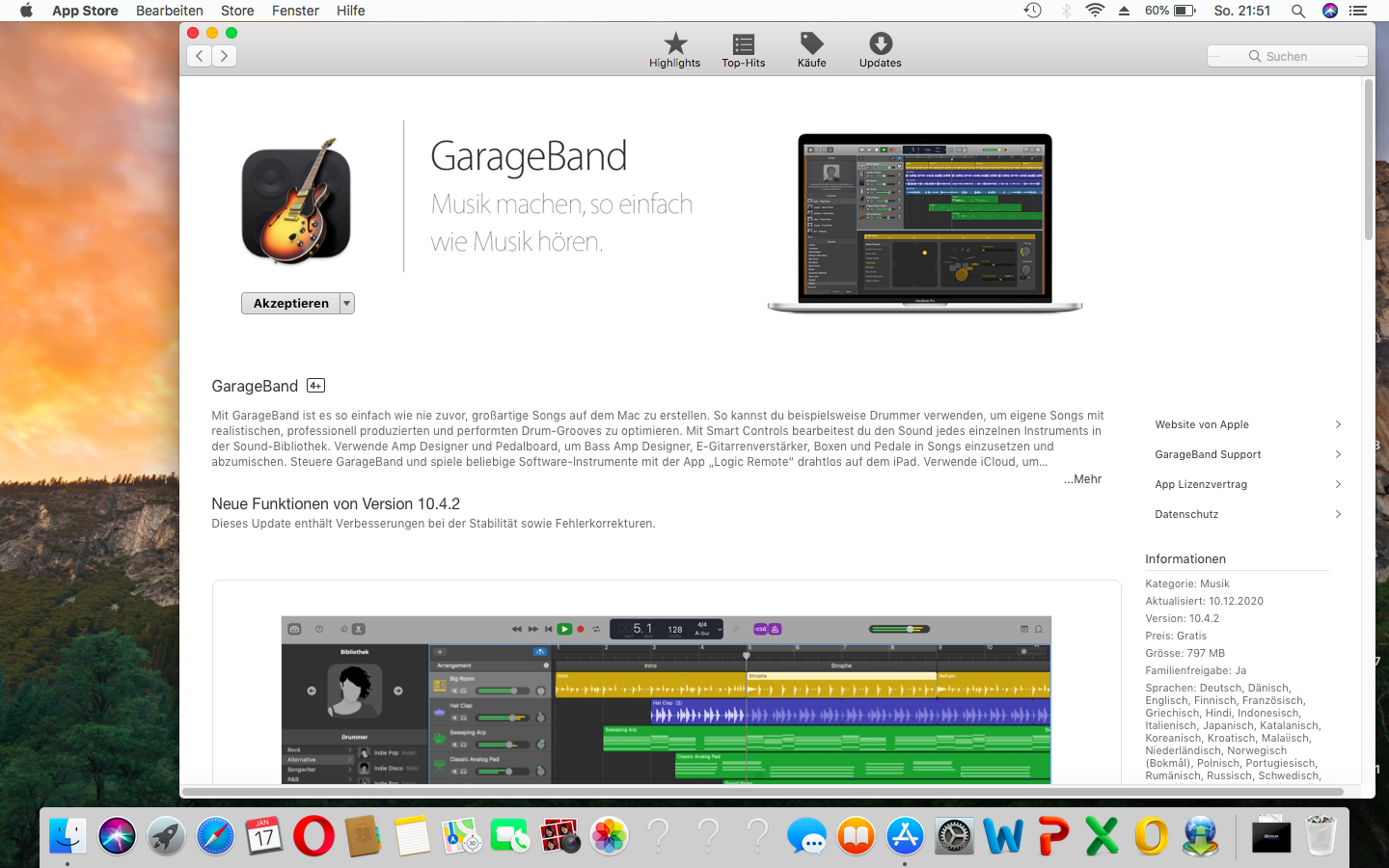Open the Fenster menu
The height and width of the screenshot is (868, 1389).
pyautogui.click(x=295, y=11)
